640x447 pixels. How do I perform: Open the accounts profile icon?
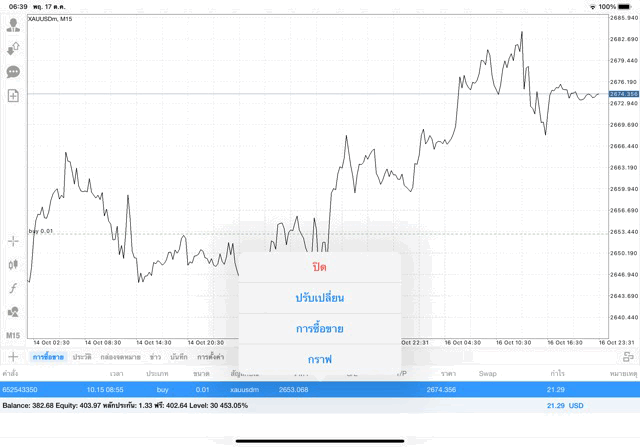13,25
